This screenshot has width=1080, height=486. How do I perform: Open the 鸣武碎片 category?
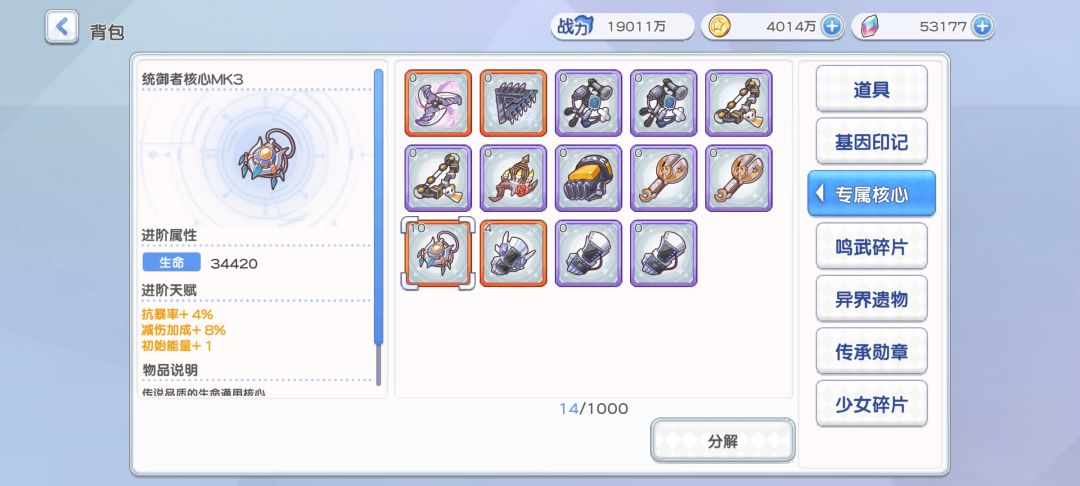click(871, 246)
